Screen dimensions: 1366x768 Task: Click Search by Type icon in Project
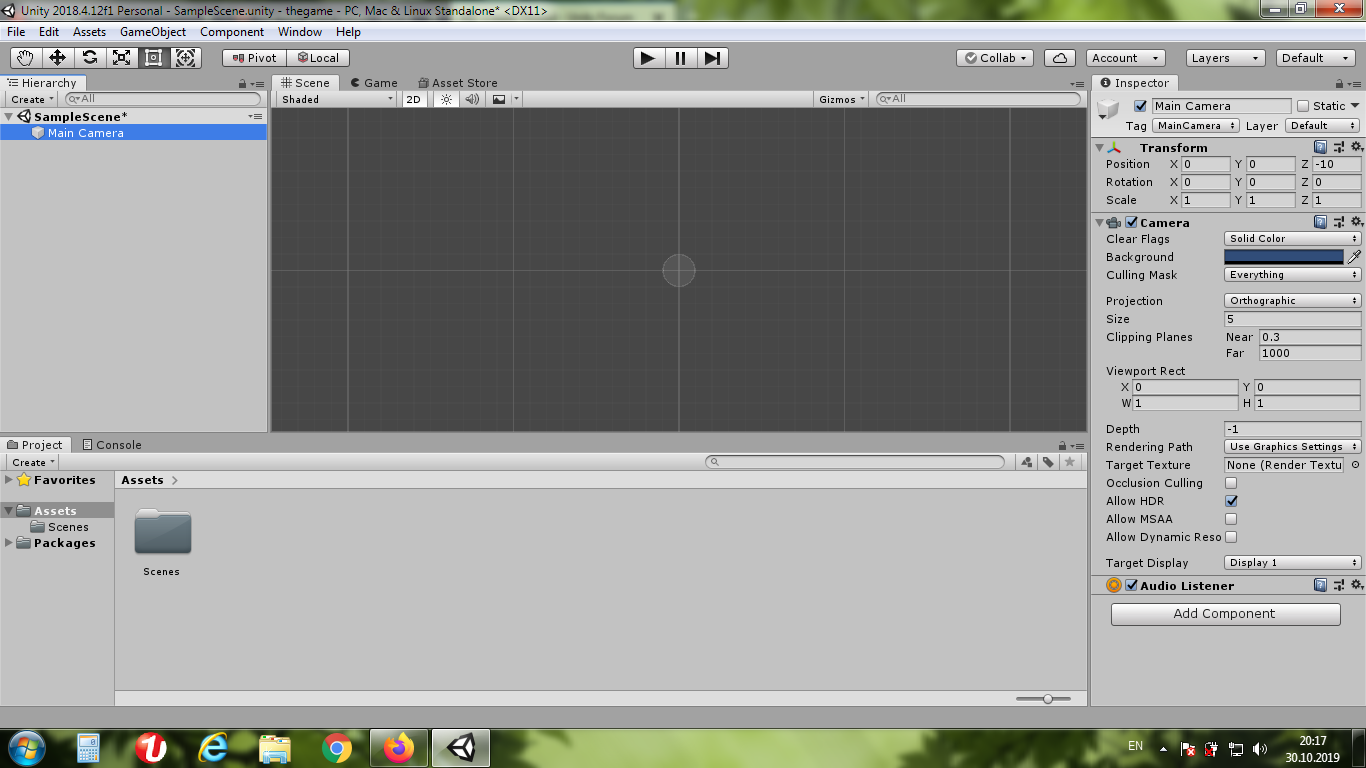[x=1027, y=462]
